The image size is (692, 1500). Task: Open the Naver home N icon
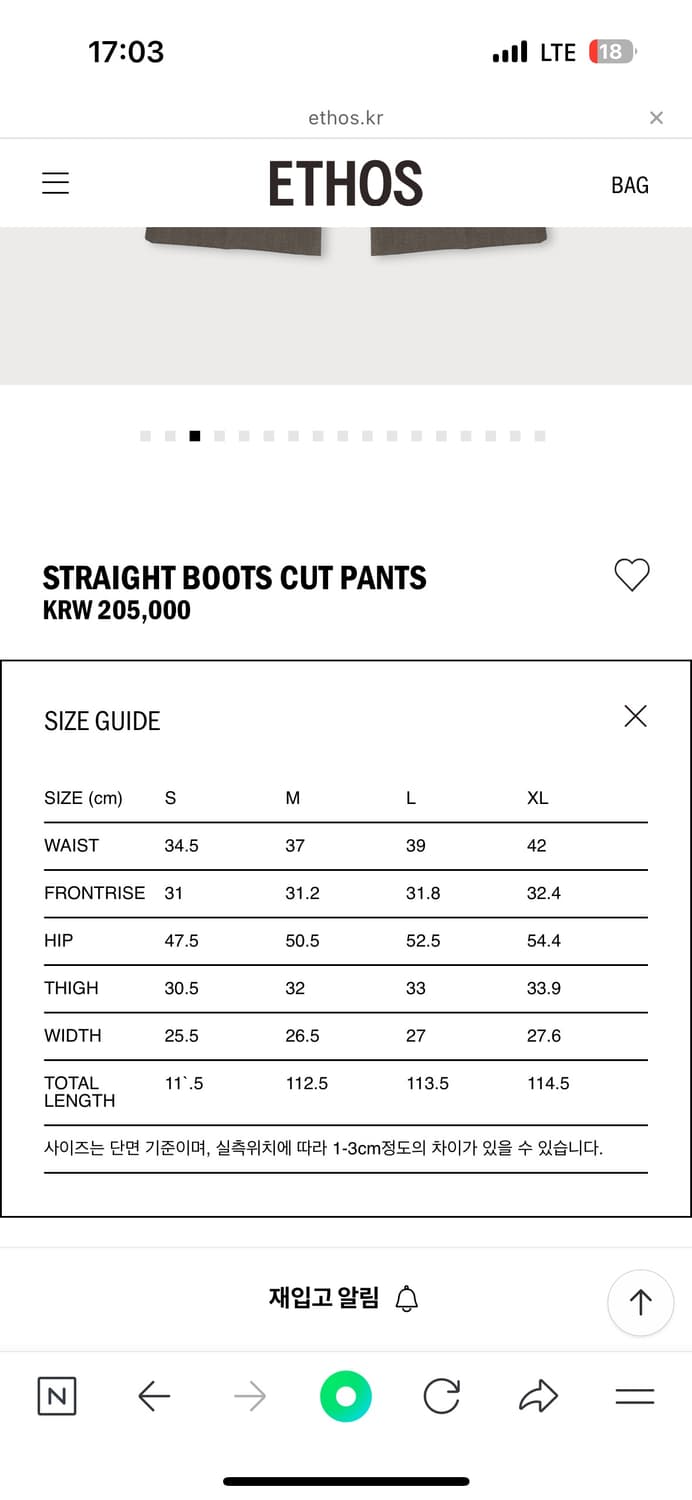(57, 1396)
